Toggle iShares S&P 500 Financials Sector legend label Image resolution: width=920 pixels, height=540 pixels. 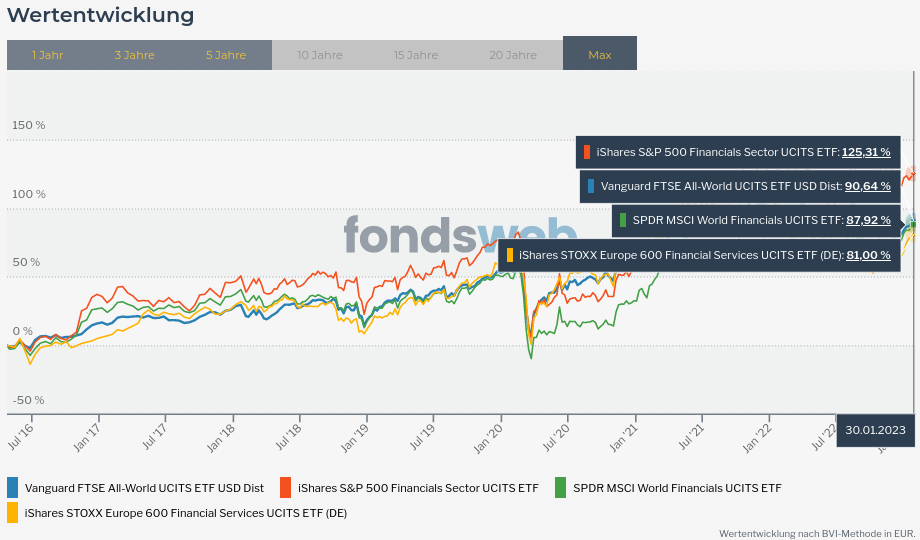click(x=418, y=488)
